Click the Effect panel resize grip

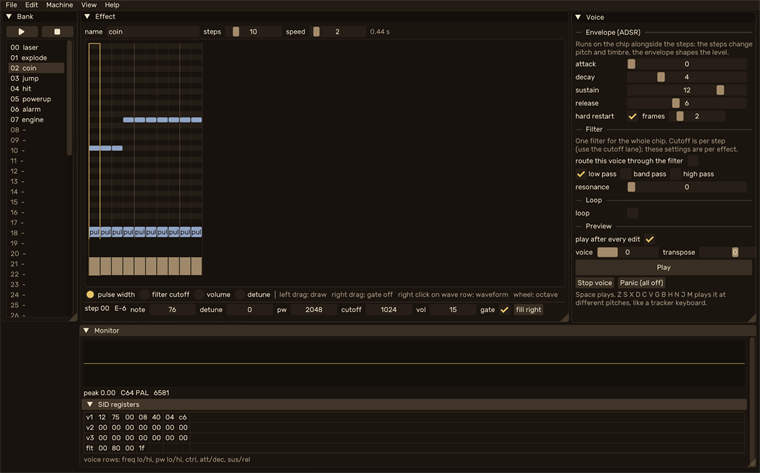pos(564,317)
